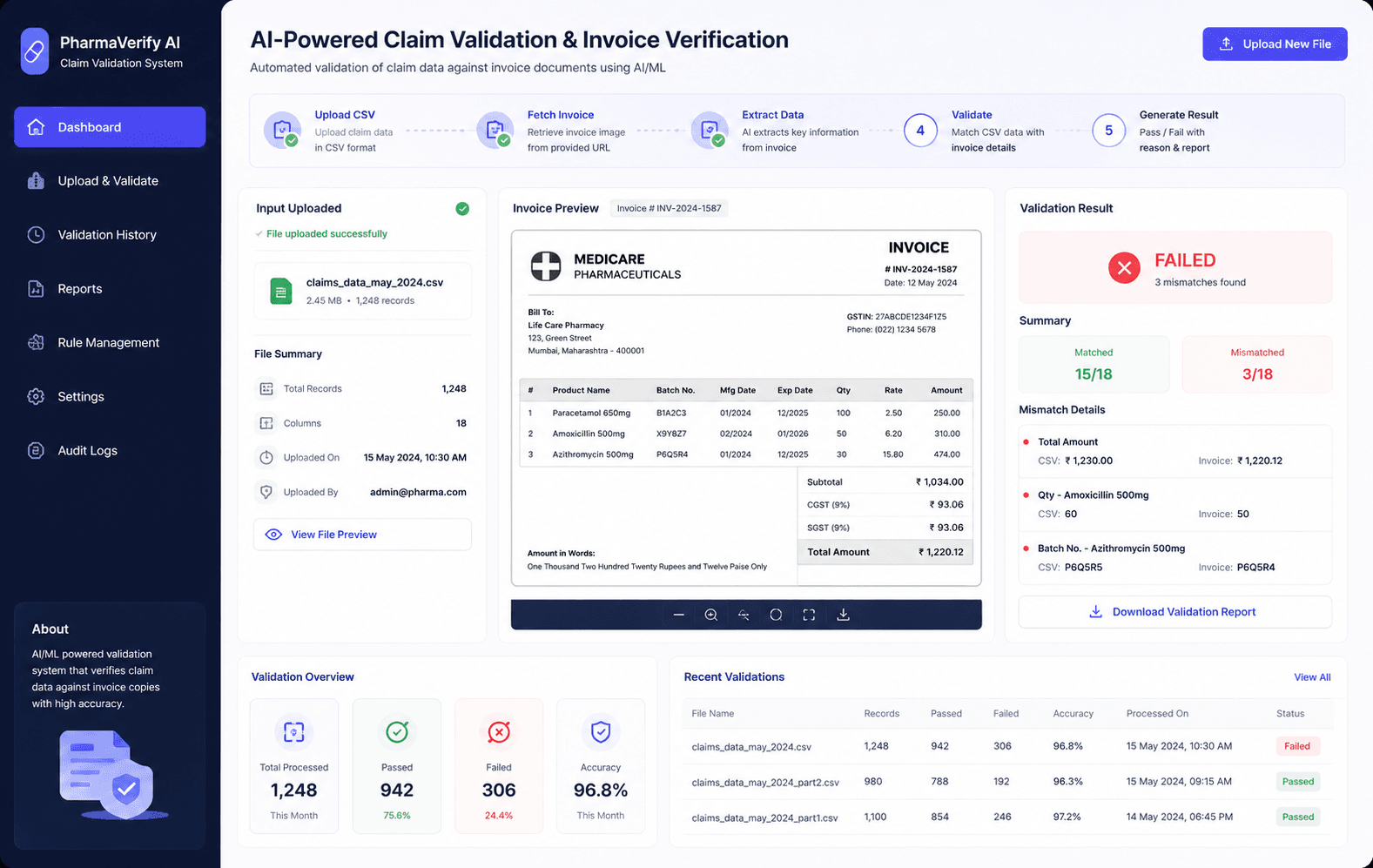
Task: Click the Paracetamol 650mg invoice row
Action: [746, 413]
